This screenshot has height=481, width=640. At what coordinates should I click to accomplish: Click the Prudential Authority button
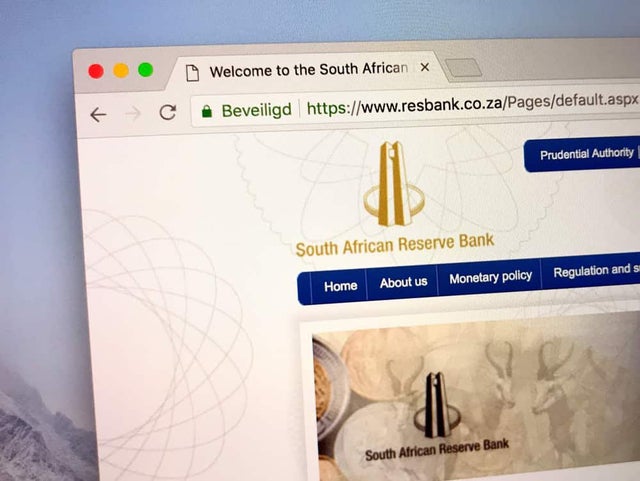point(587,154)
